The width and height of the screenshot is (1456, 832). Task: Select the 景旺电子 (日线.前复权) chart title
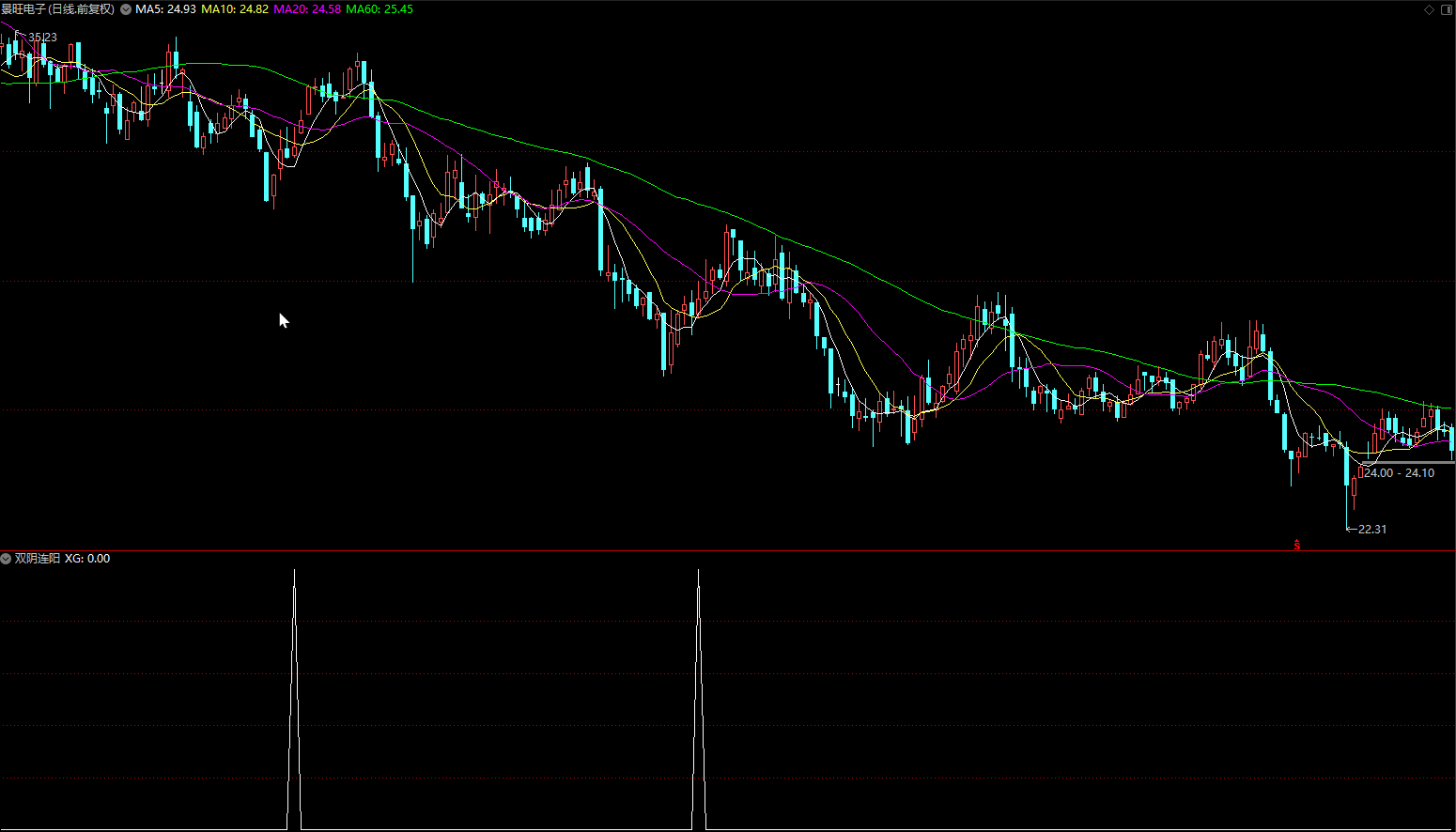57,9
